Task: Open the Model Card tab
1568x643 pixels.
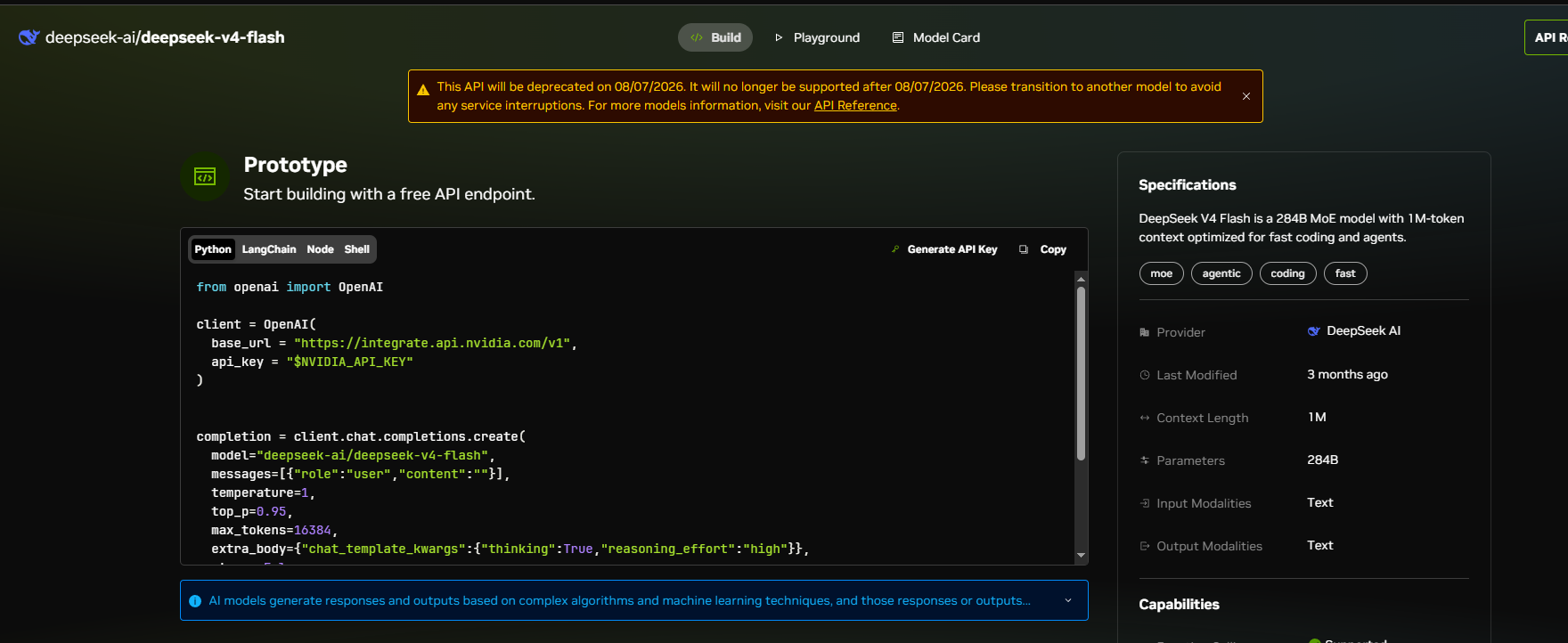Action: pyautogui.click(x=935, y=37)
